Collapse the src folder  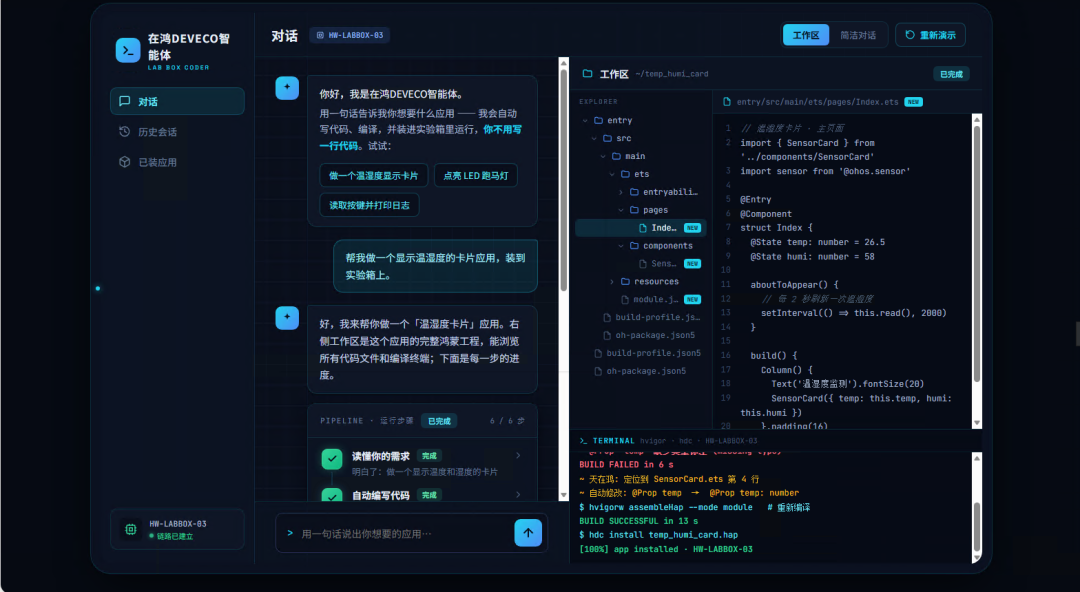(594, 138)
